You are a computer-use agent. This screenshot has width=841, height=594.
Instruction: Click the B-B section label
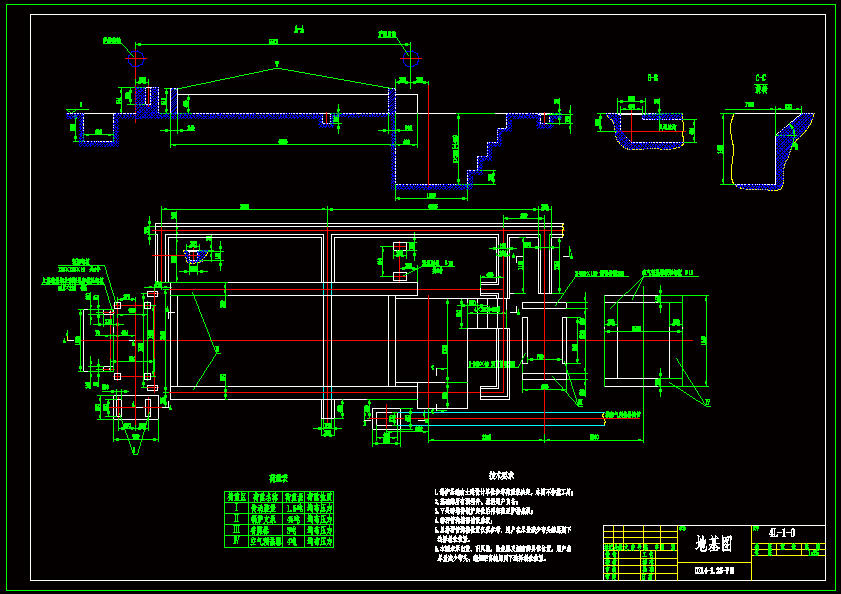point(652,78)
